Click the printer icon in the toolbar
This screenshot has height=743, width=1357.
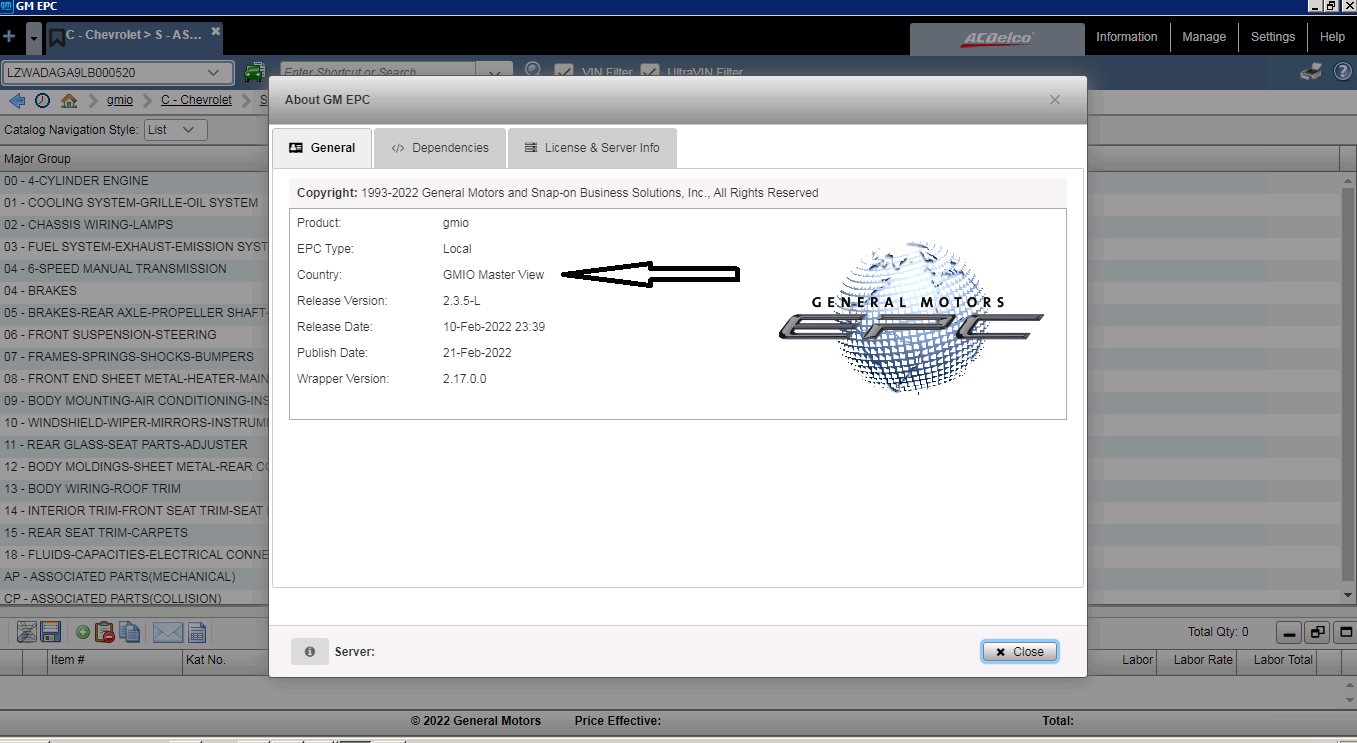[x=1311, y=72]
